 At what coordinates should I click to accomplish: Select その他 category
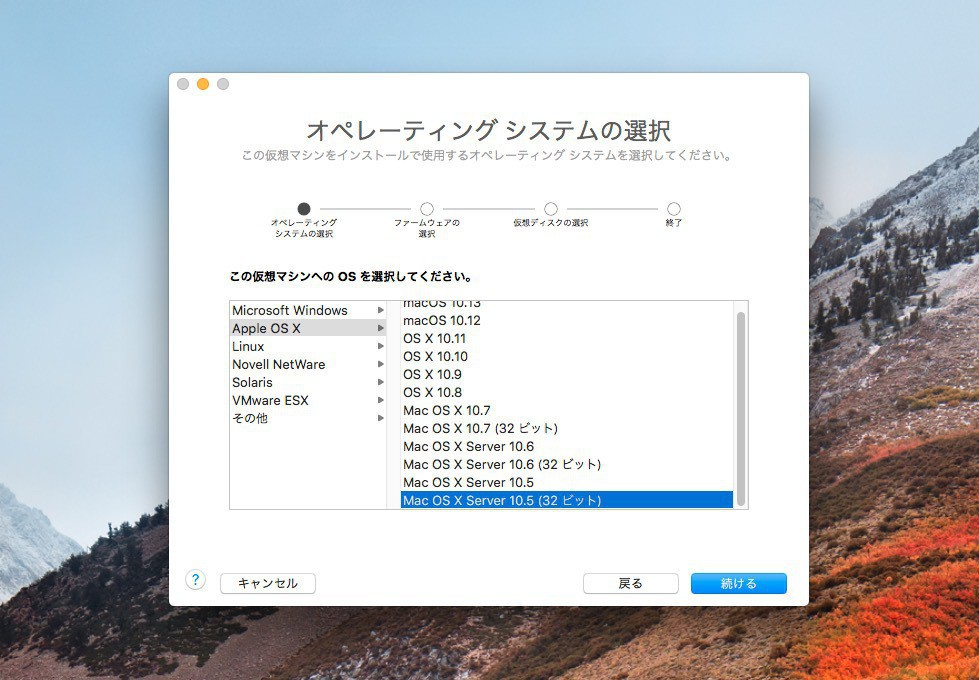pyautogui.click(x=308, y=418)
